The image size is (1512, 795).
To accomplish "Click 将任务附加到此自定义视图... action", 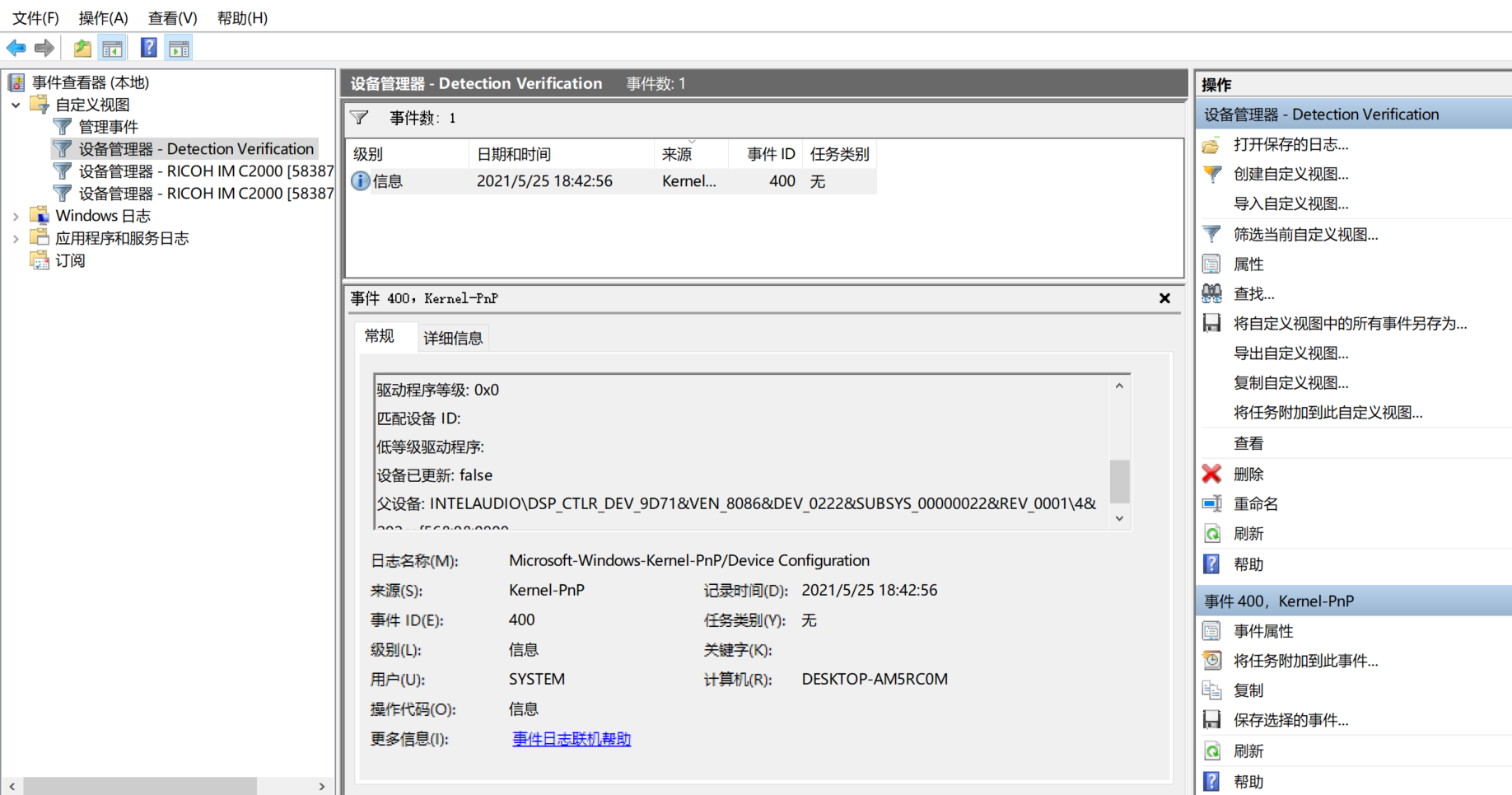I will coord(1328,413).
